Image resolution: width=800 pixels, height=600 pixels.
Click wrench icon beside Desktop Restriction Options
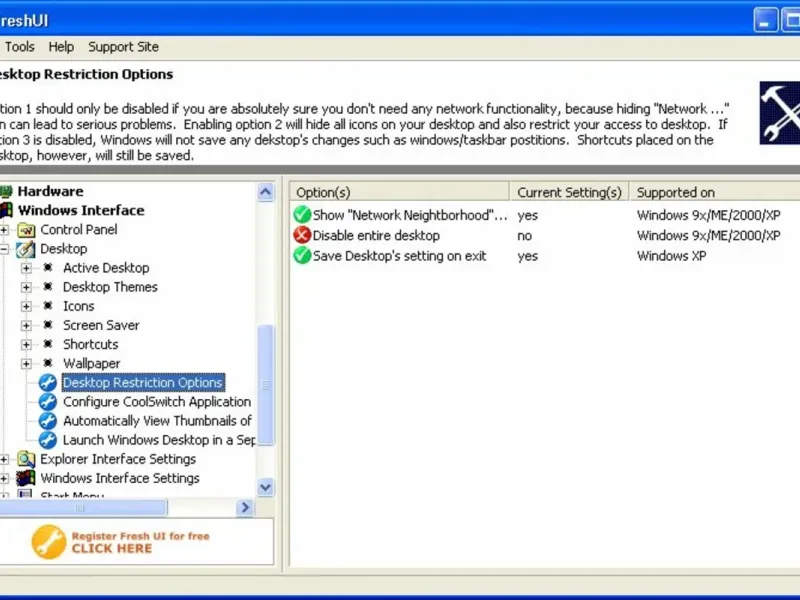point(48,383)
